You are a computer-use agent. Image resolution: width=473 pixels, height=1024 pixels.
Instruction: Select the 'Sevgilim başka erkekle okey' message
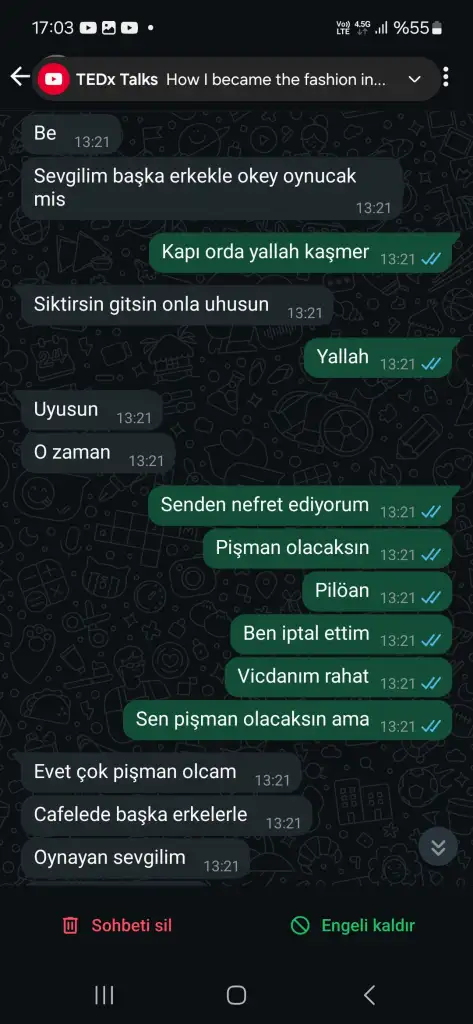212,188
